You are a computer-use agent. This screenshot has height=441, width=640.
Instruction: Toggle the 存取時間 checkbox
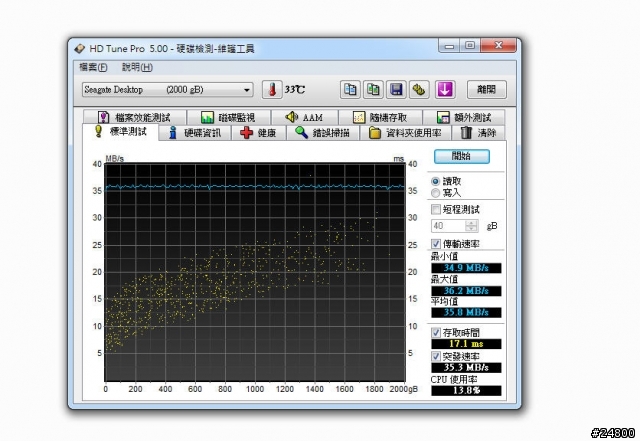(436, 332)
